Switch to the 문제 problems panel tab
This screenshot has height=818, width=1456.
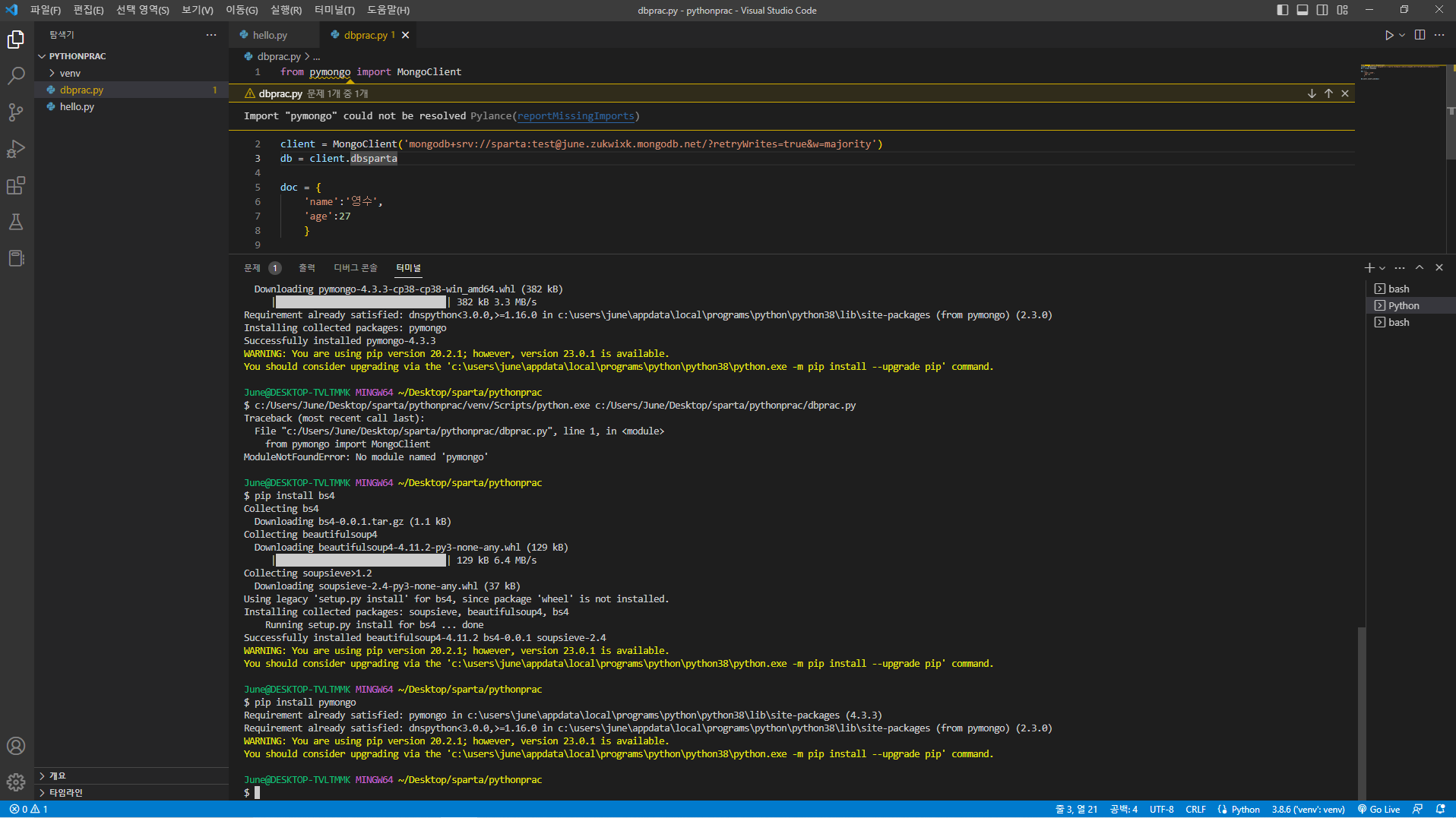pos(262,268)
